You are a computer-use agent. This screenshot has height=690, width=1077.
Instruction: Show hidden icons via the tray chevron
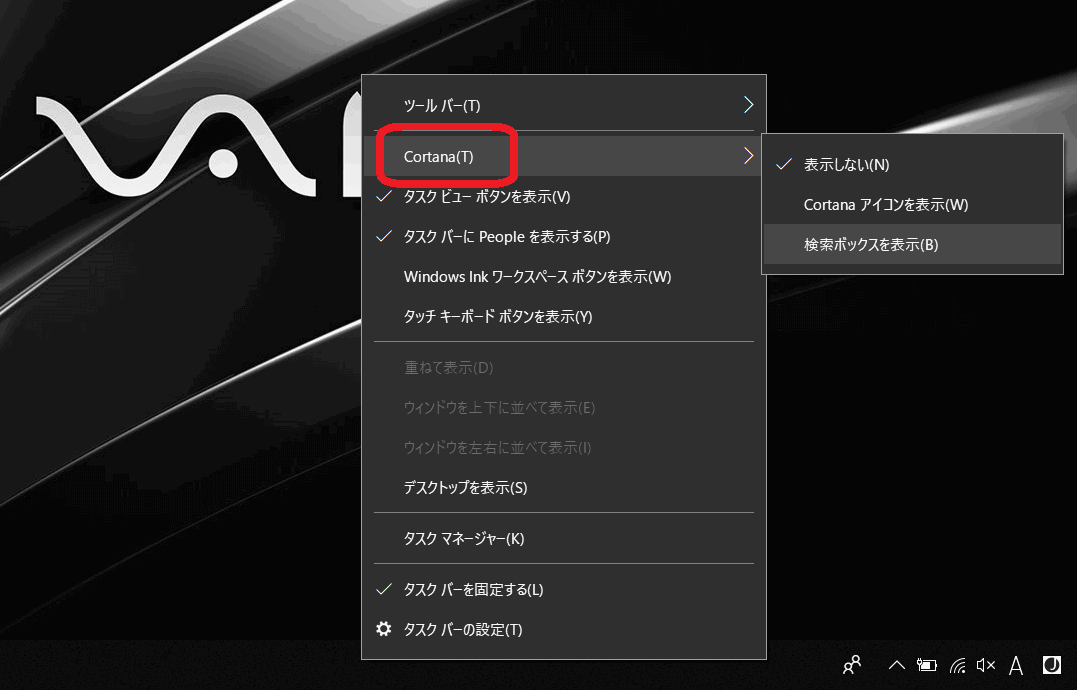click(x=896, y=665)
